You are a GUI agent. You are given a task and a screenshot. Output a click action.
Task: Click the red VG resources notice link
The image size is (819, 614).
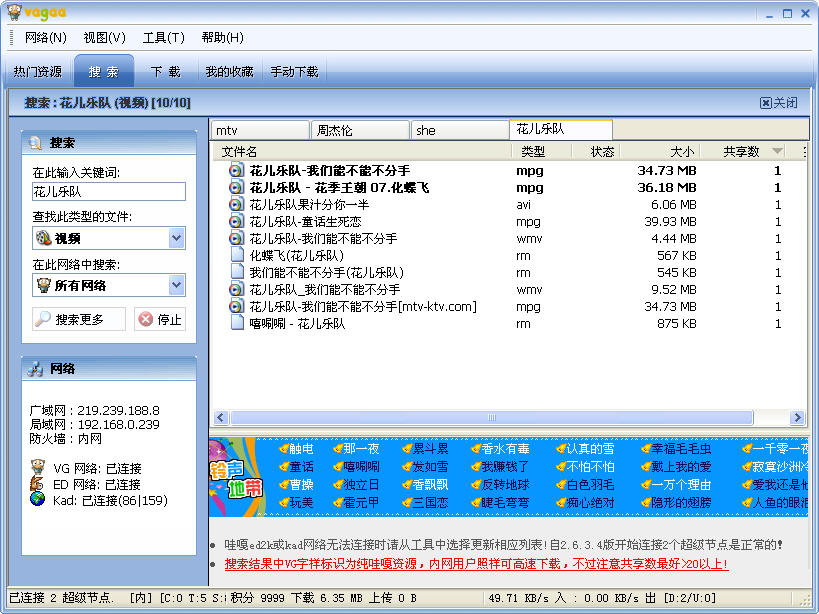coord(476,564)
